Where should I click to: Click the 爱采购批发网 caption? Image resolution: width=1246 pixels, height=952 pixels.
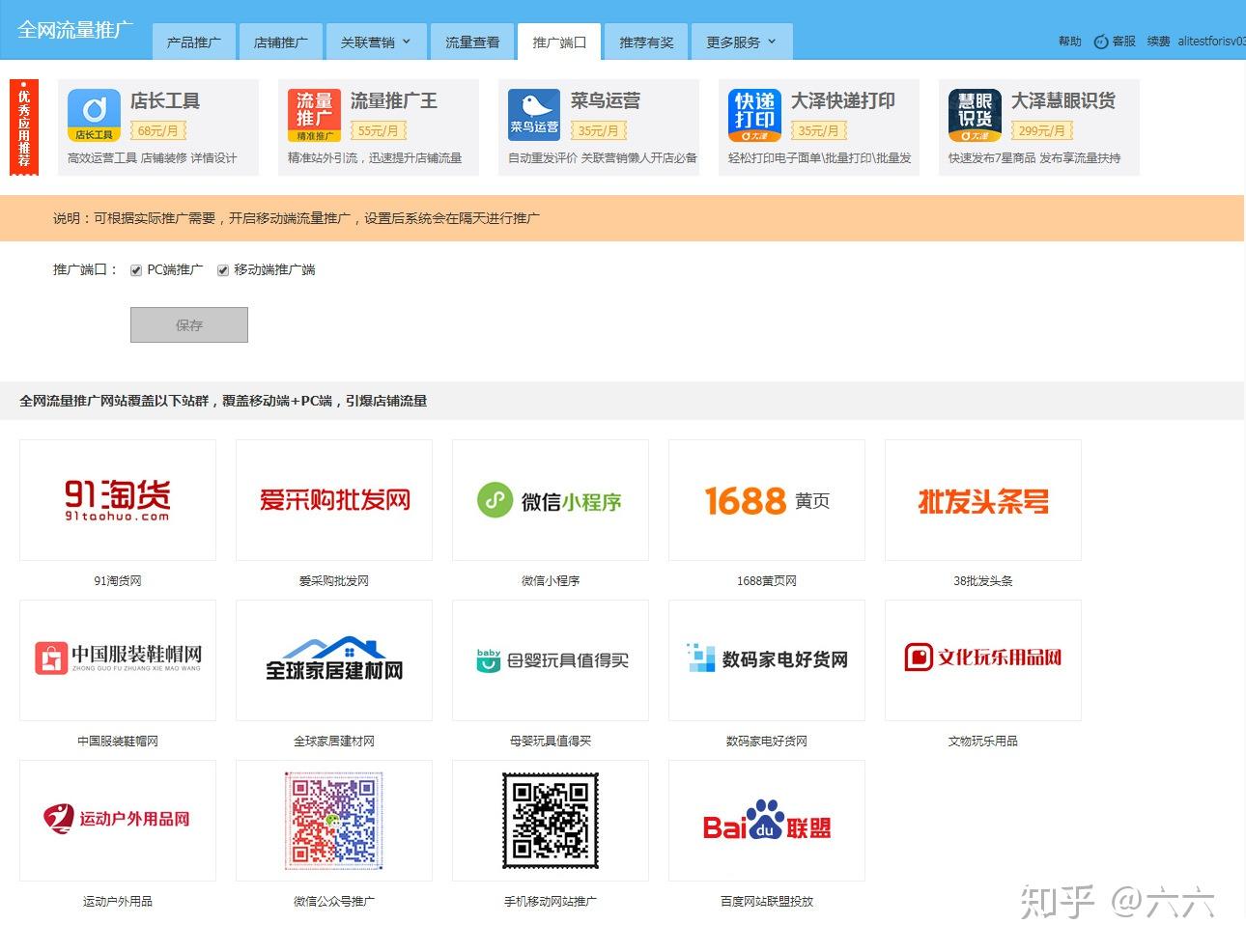click(x=334, y=581)
